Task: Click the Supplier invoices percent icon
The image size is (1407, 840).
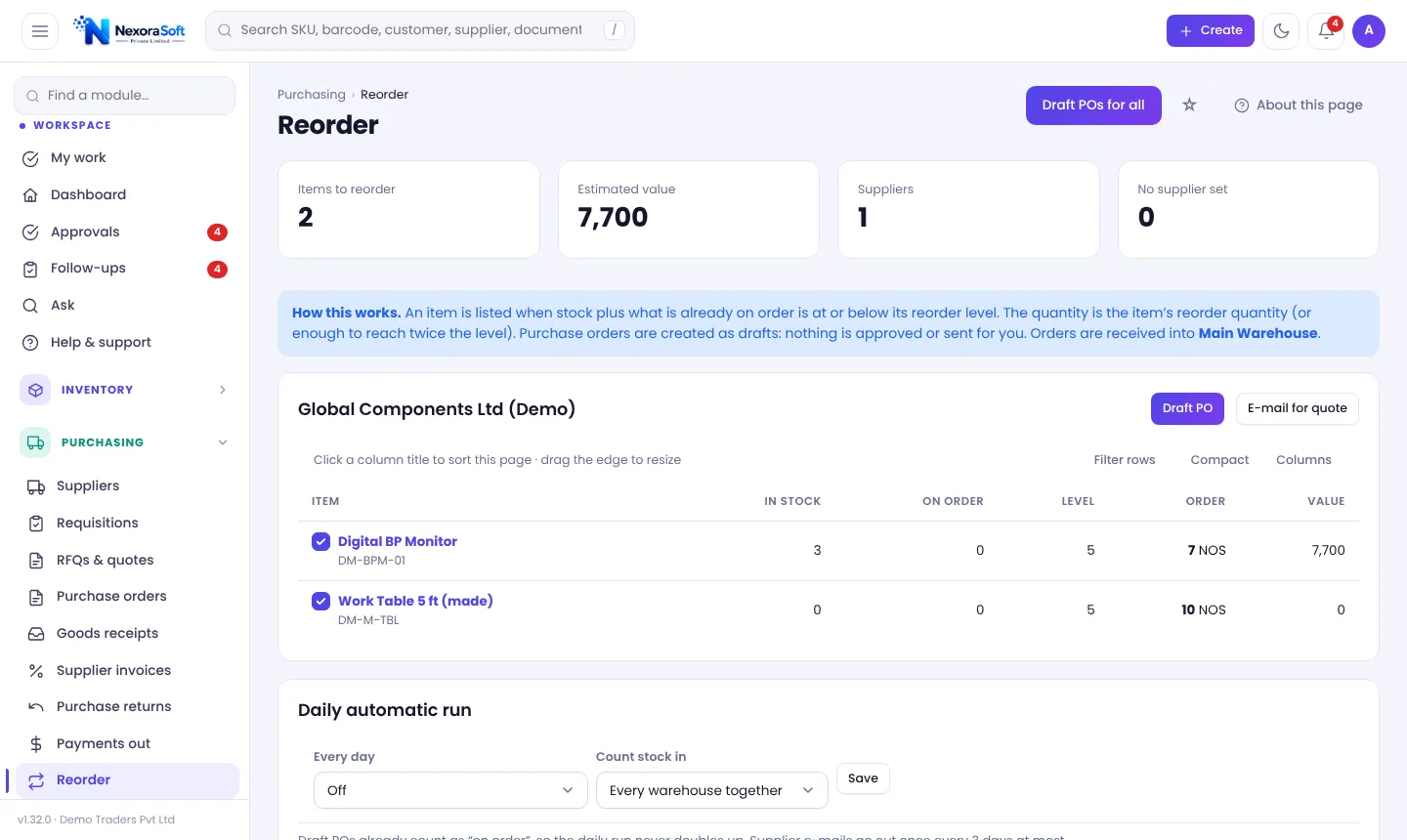Action: (x=36, y=670)
